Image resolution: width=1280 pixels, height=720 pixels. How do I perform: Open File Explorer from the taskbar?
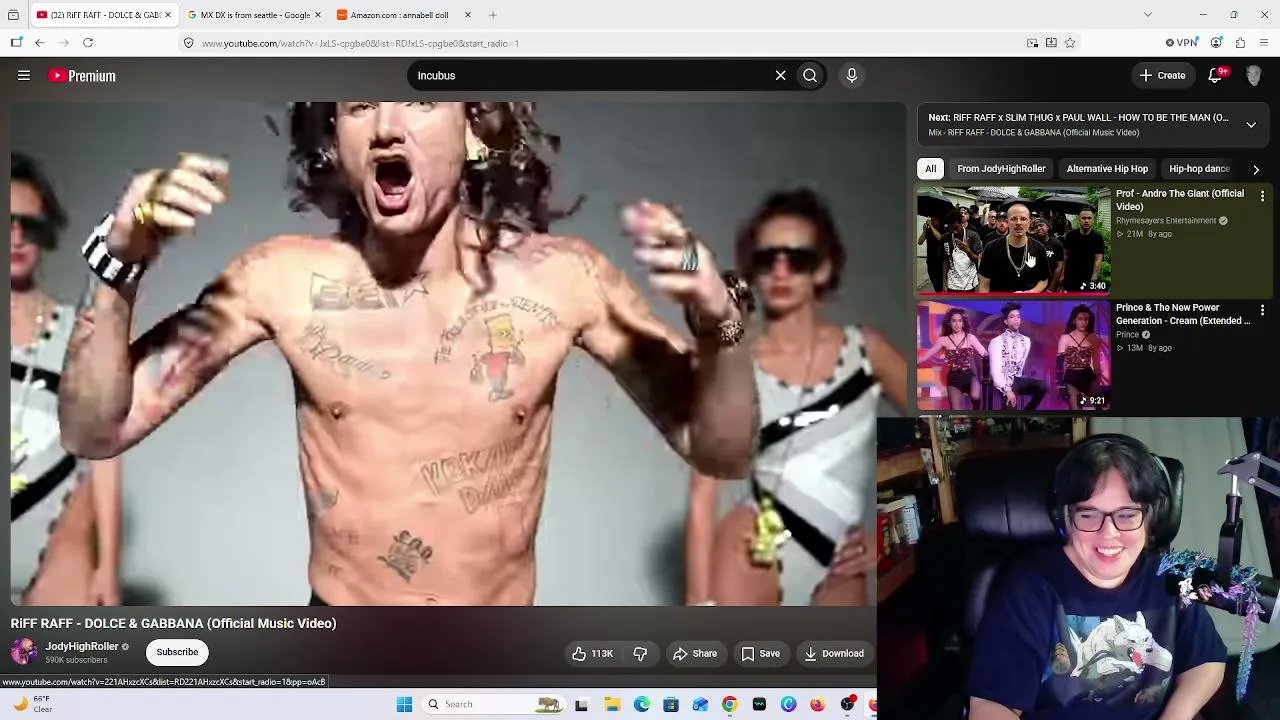coord(612,704)
